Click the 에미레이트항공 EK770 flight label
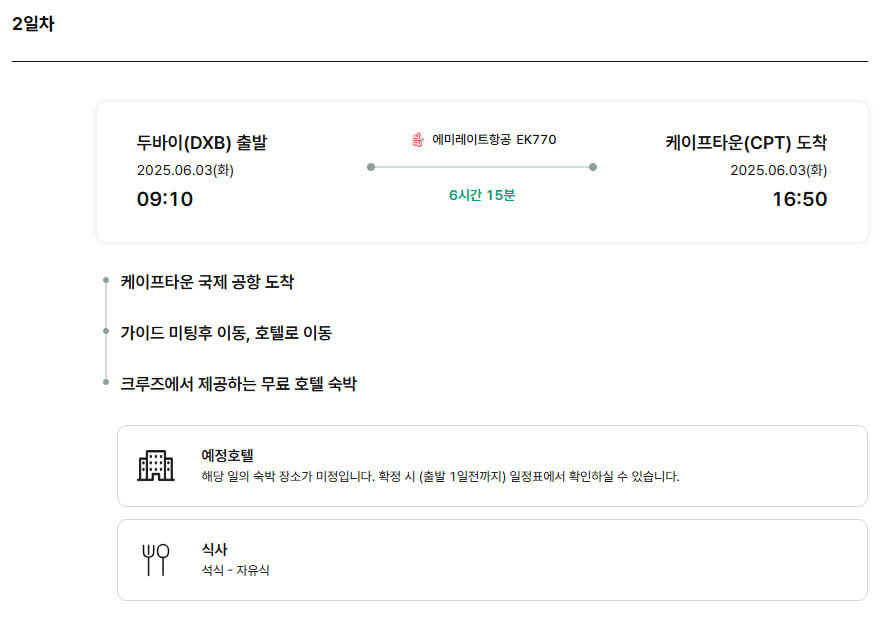Image resolution: width=879 pixels, height=644 pixels. 494,140
